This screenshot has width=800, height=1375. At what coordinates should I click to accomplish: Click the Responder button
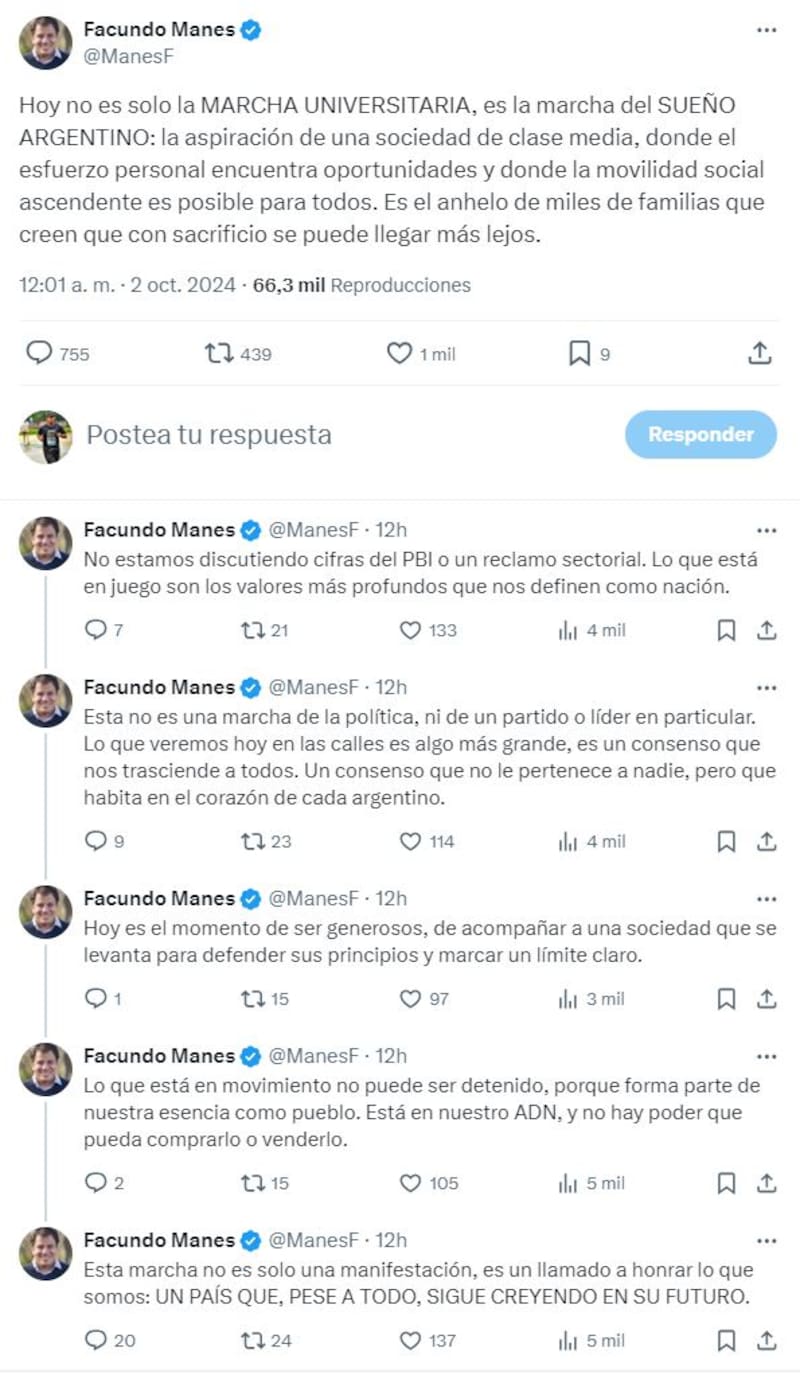(x=700, y=434)
